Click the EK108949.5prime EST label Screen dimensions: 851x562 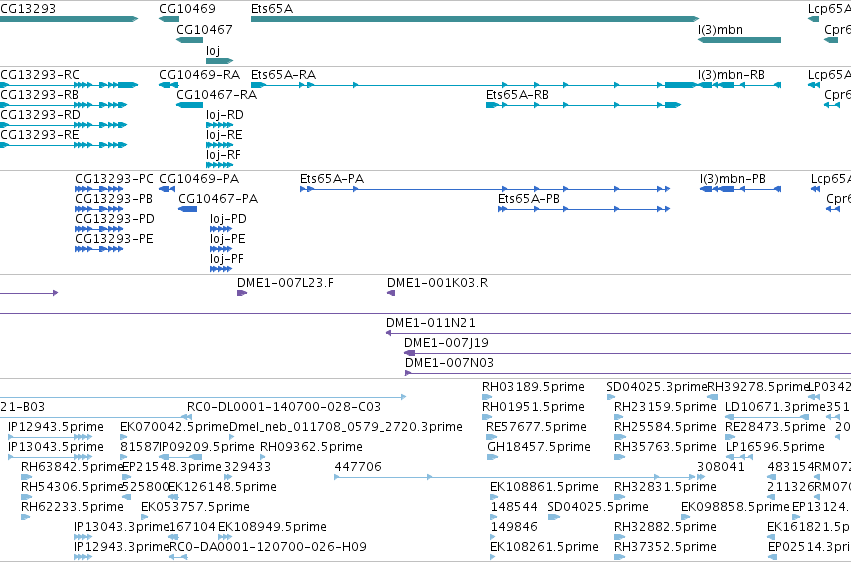(272, 527)
